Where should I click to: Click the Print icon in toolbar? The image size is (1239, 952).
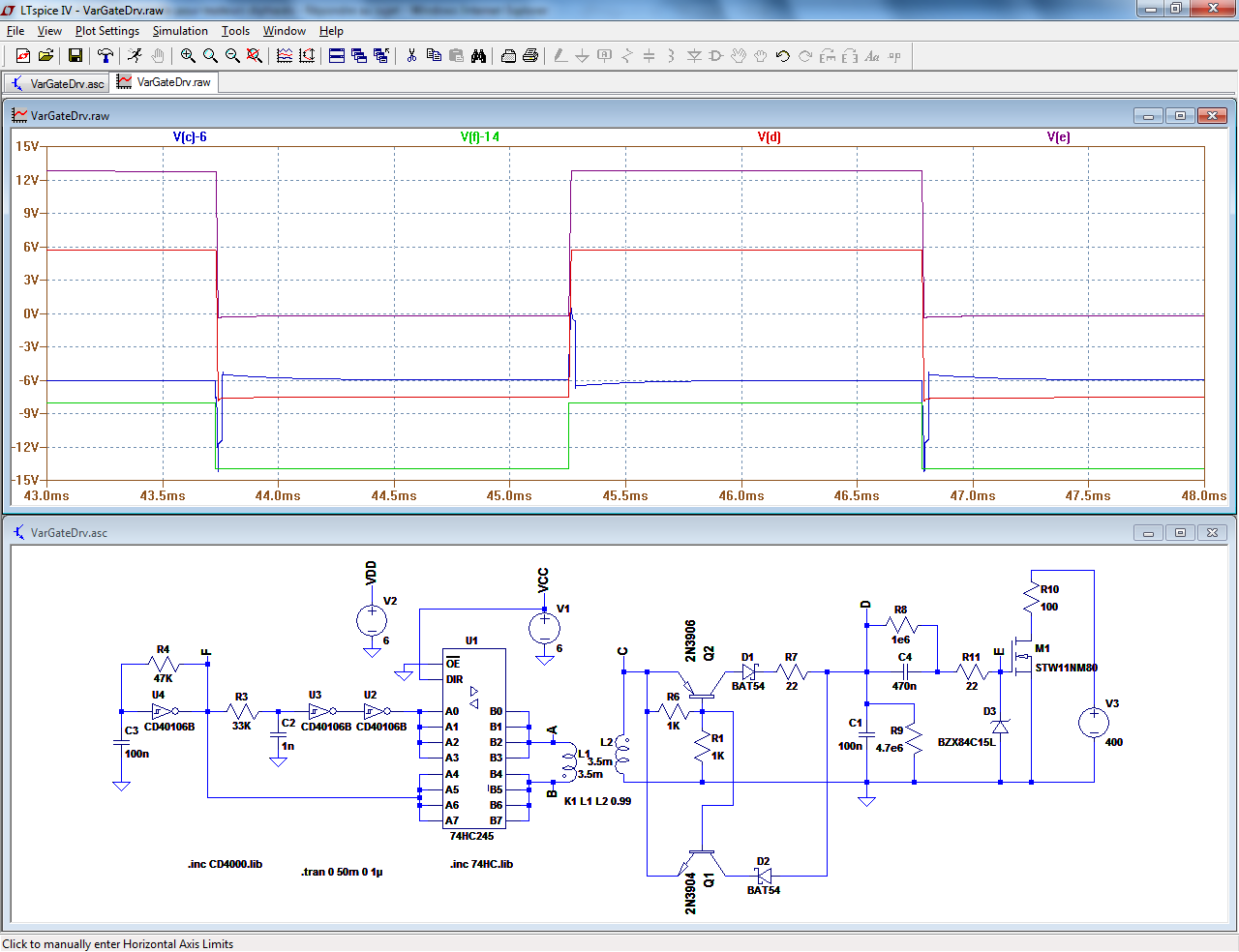point(530,56)
